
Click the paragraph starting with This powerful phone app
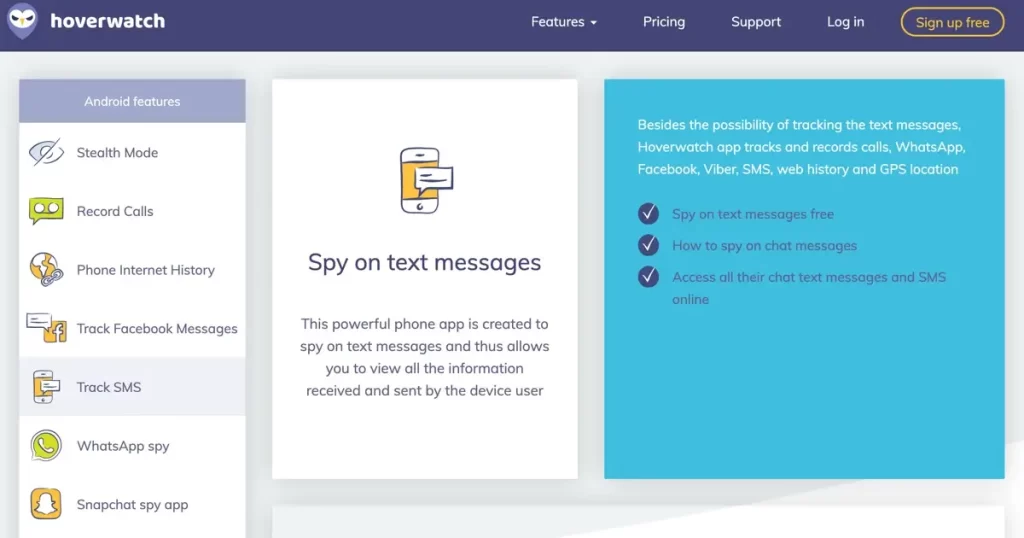click(x=424, y=357)
